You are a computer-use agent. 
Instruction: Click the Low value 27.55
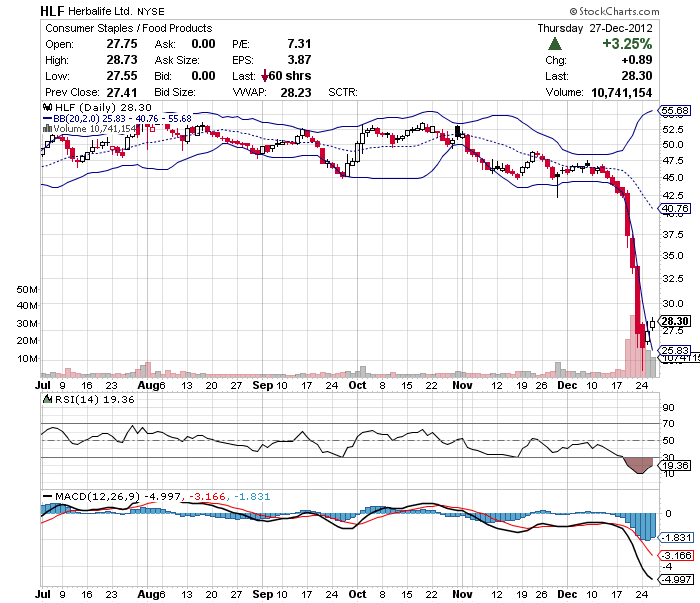122,76
